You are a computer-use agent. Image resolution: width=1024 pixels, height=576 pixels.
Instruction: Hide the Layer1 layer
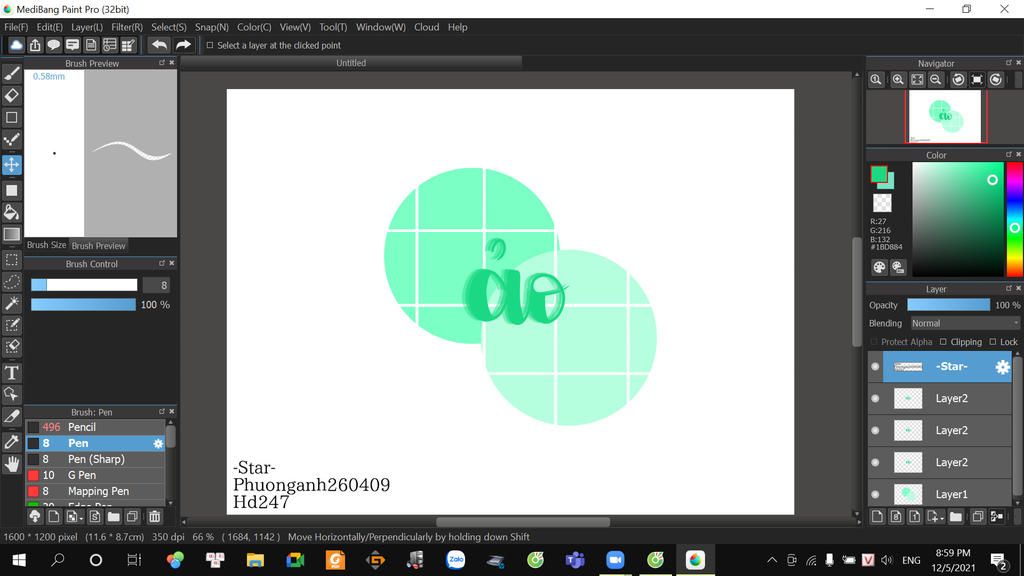coord(875,494)
